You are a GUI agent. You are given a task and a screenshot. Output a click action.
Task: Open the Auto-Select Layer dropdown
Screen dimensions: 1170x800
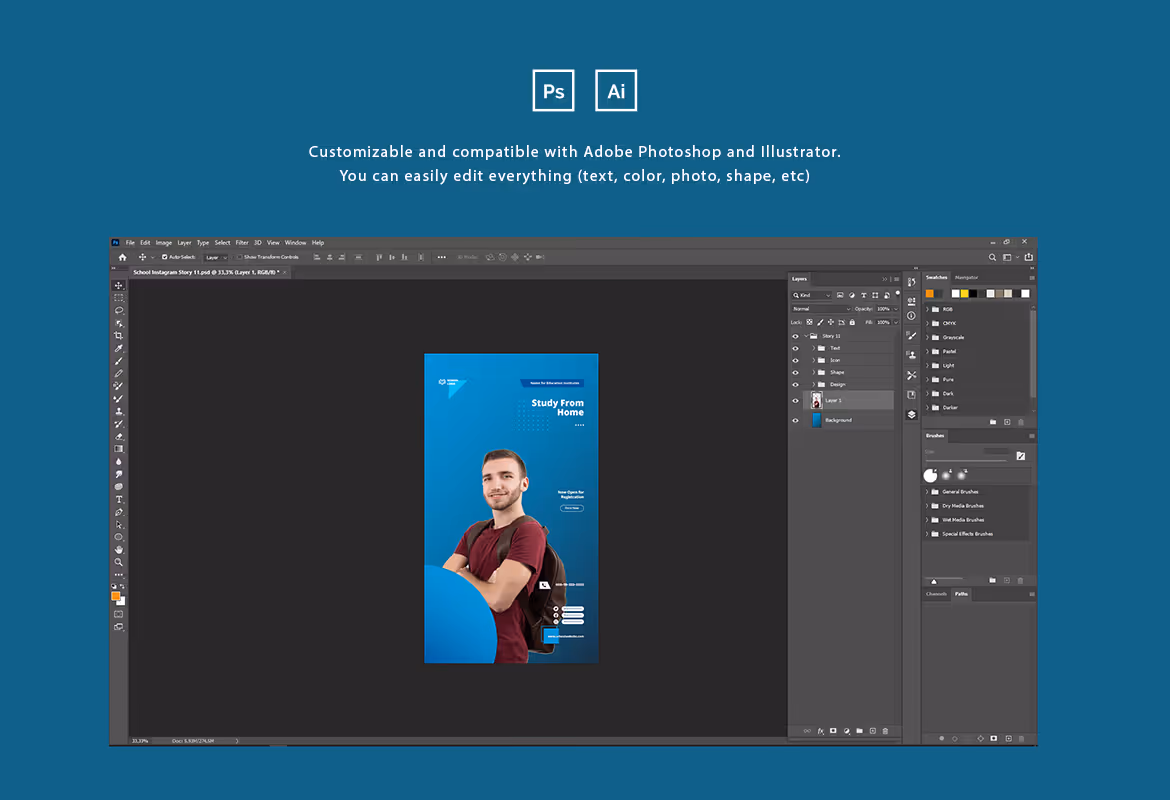pyautogui.click(x=216, y=257)
